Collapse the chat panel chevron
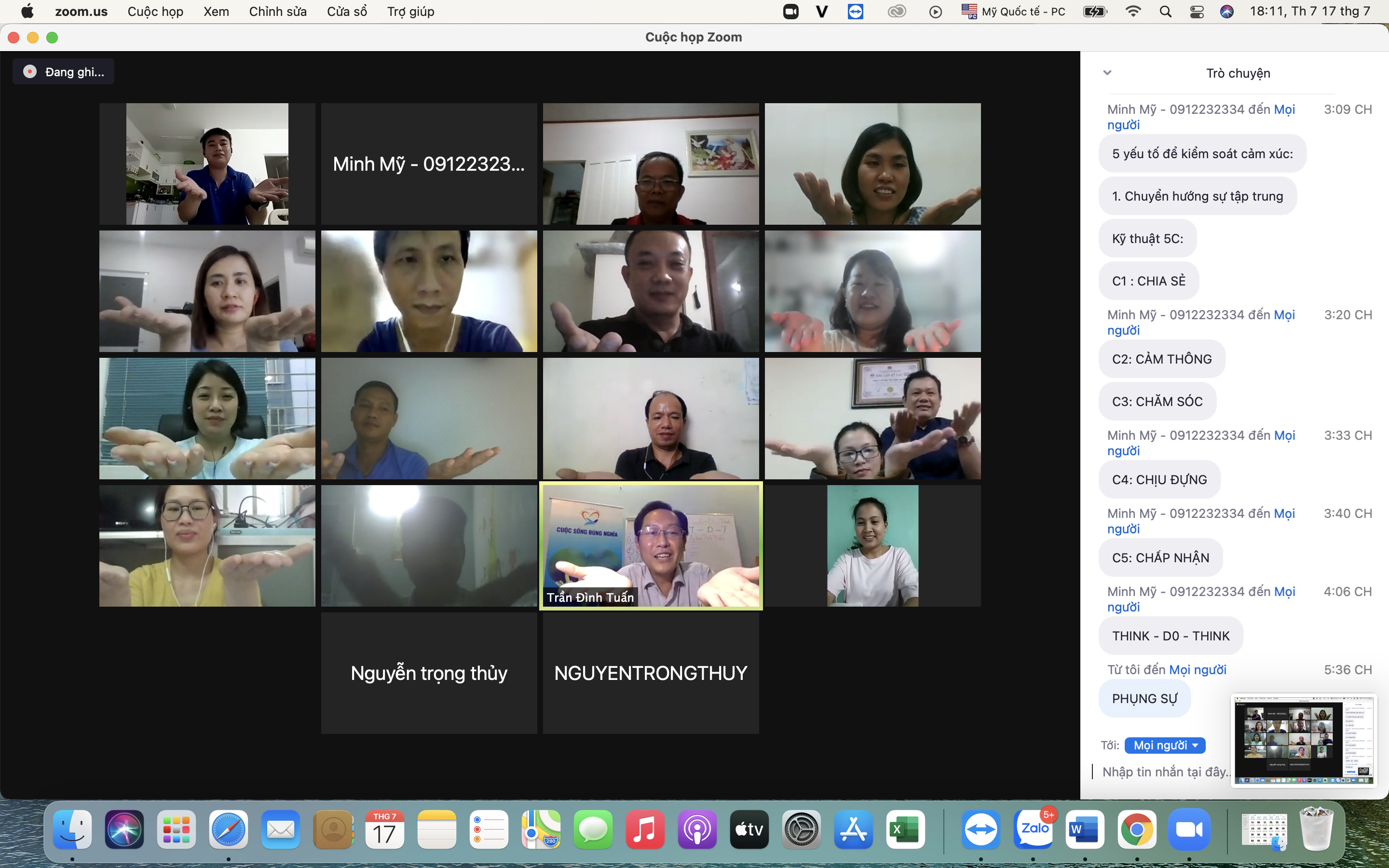Image resolution: width=1389 pixels, height=868 pixels. coord(1107,73)
